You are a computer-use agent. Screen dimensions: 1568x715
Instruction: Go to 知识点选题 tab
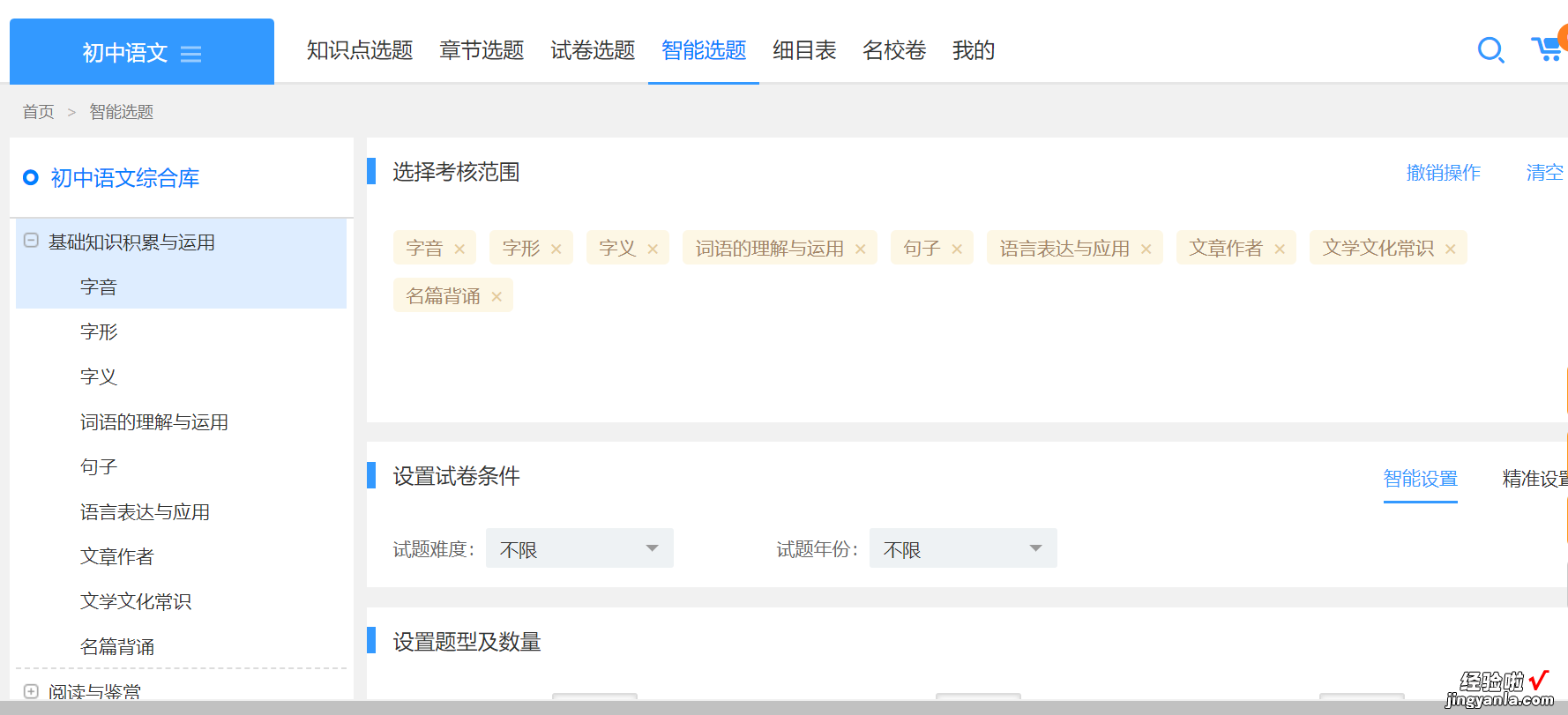pyautogui.click(x=360, y=50)
